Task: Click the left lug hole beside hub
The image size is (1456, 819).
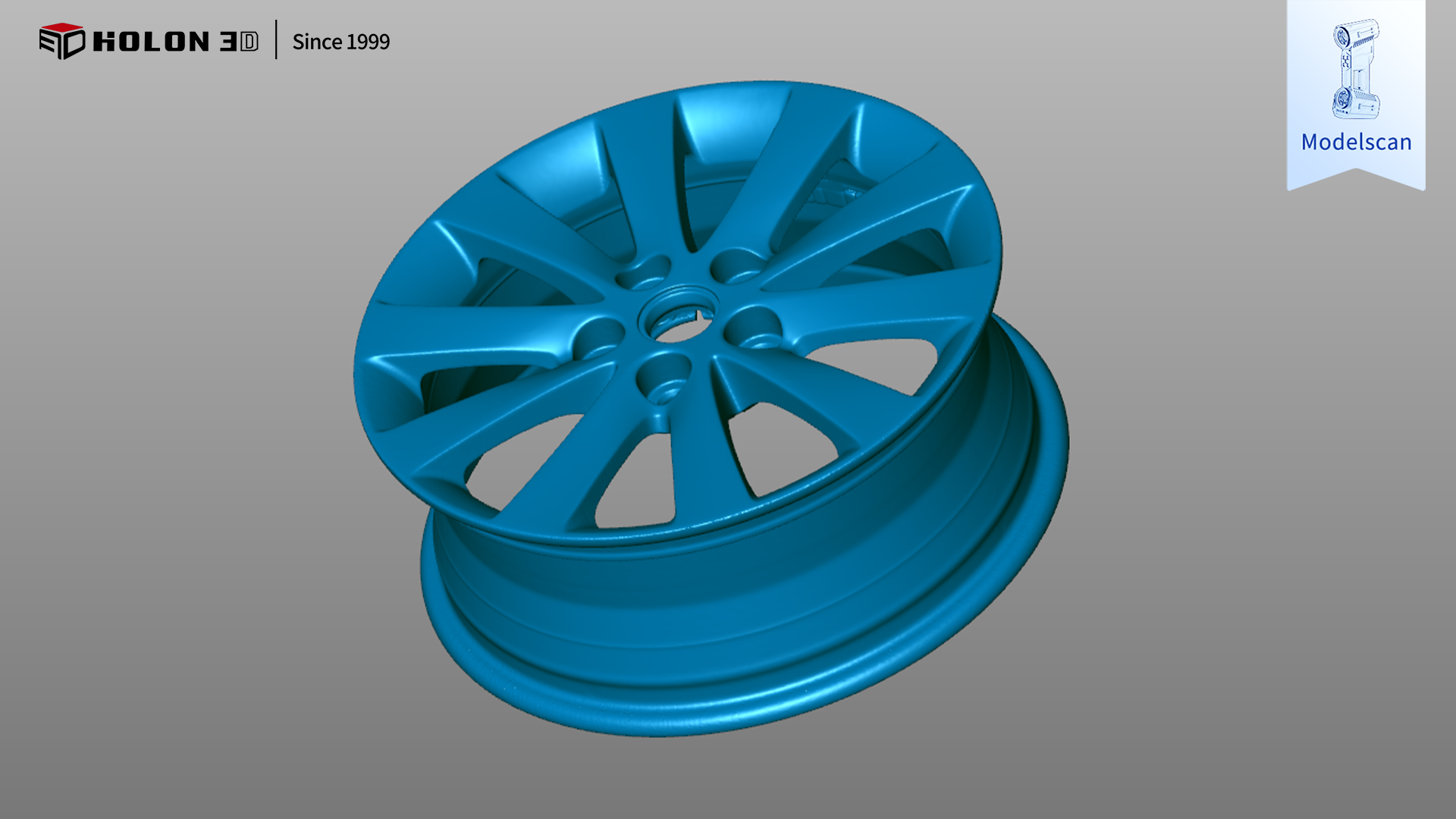Action: click(599, 339)
